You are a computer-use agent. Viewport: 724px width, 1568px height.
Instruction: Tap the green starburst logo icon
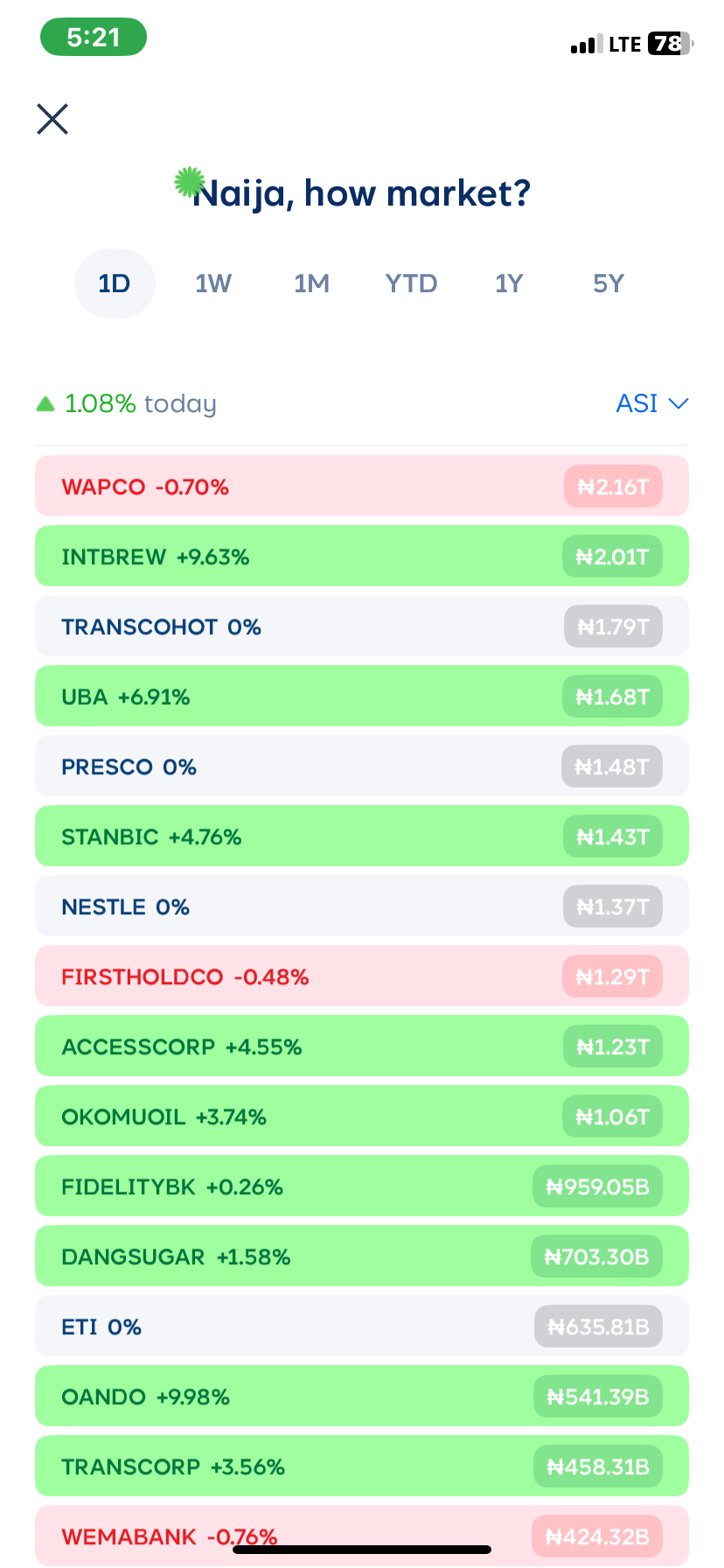[x=189, y=182]
